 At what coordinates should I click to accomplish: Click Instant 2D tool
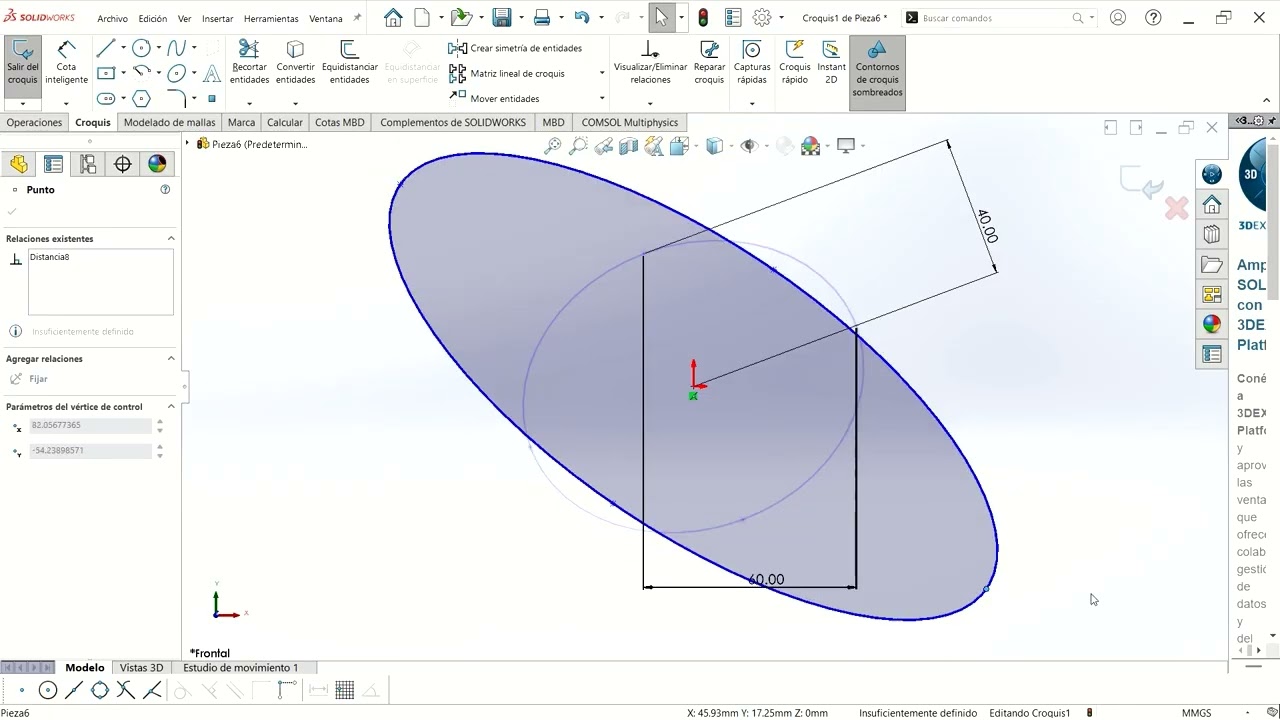(831, 63)
